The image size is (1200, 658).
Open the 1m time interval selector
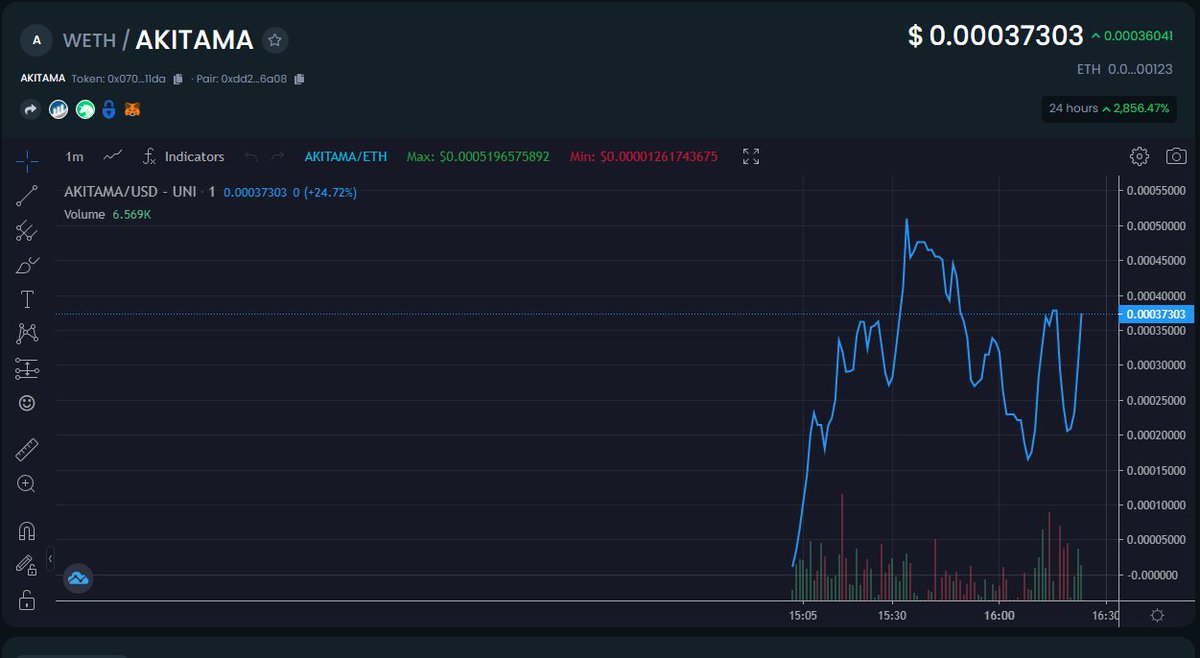click(x=74, y=157)
